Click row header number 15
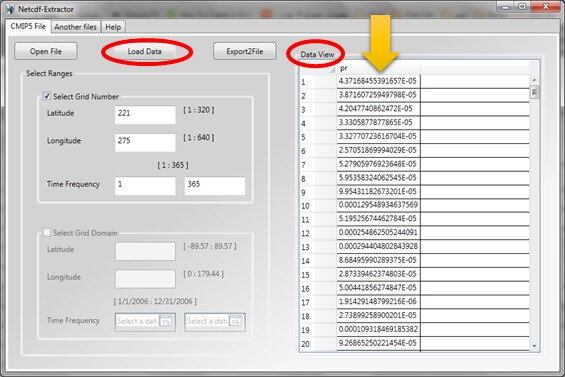 [318, 275]
